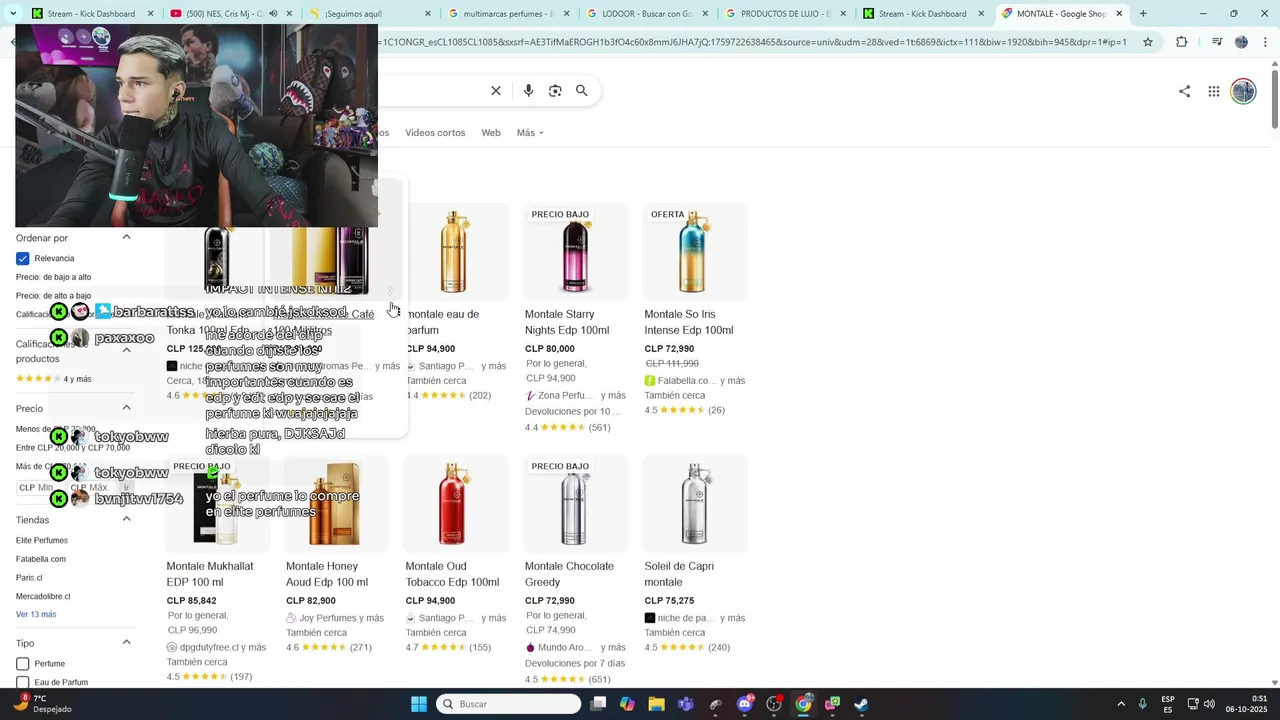The width and height of the screenshot is (1280, 720).
Task: Open Task View on the taskbar
Action: [598, 704]
